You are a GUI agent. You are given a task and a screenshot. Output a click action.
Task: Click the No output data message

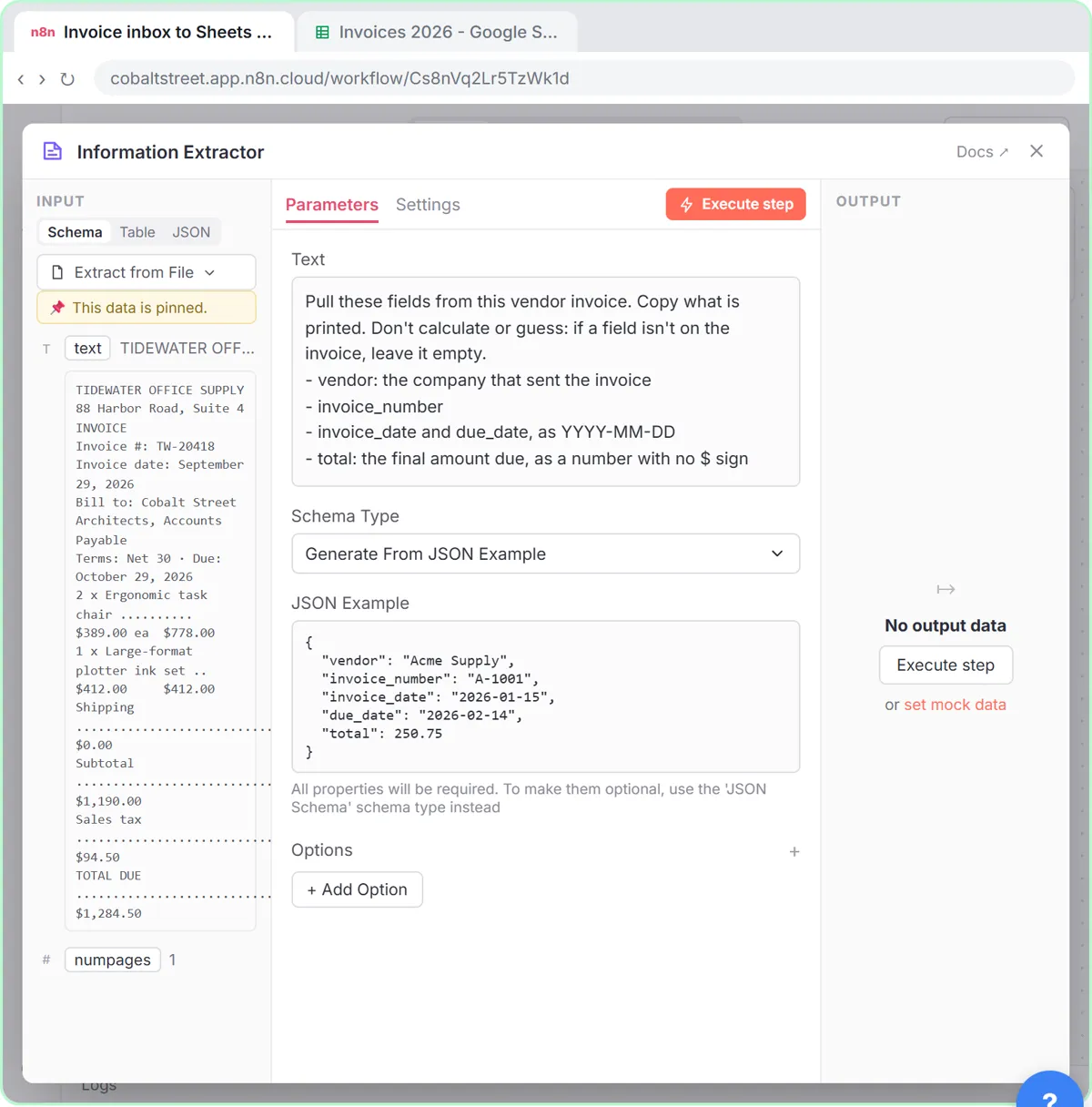(945, 625)
